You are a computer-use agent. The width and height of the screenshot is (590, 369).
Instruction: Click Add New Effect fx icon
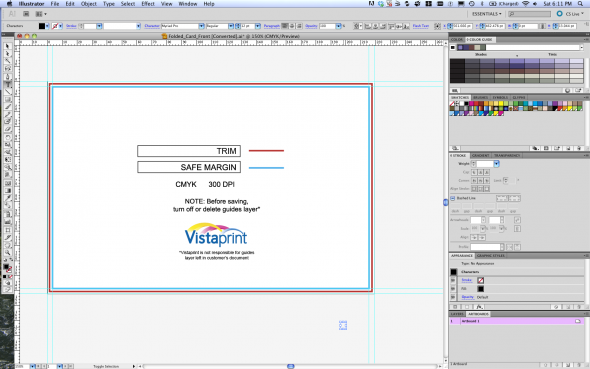479,307
